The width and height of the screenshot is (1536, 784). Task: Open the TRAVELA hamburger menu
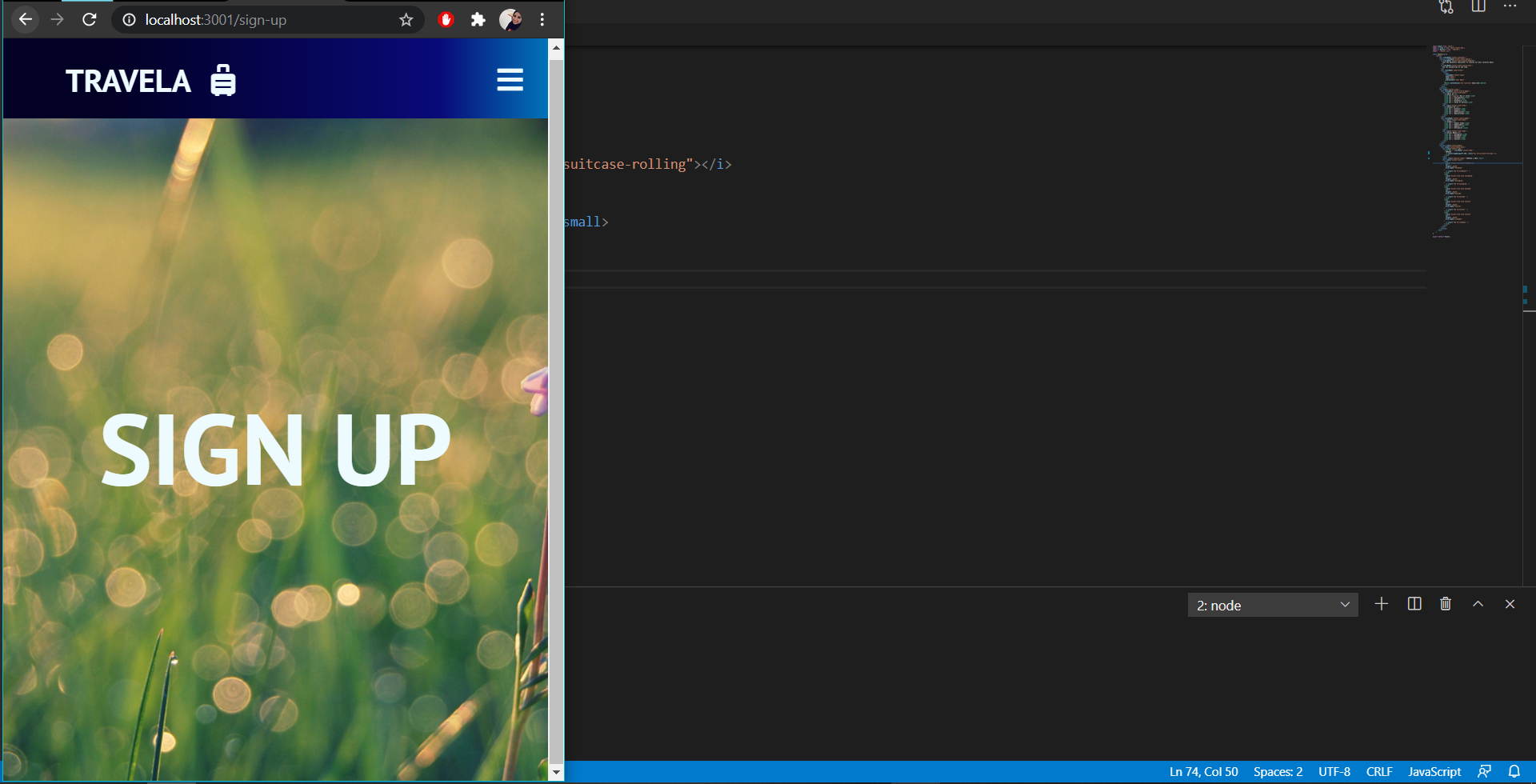510,79
